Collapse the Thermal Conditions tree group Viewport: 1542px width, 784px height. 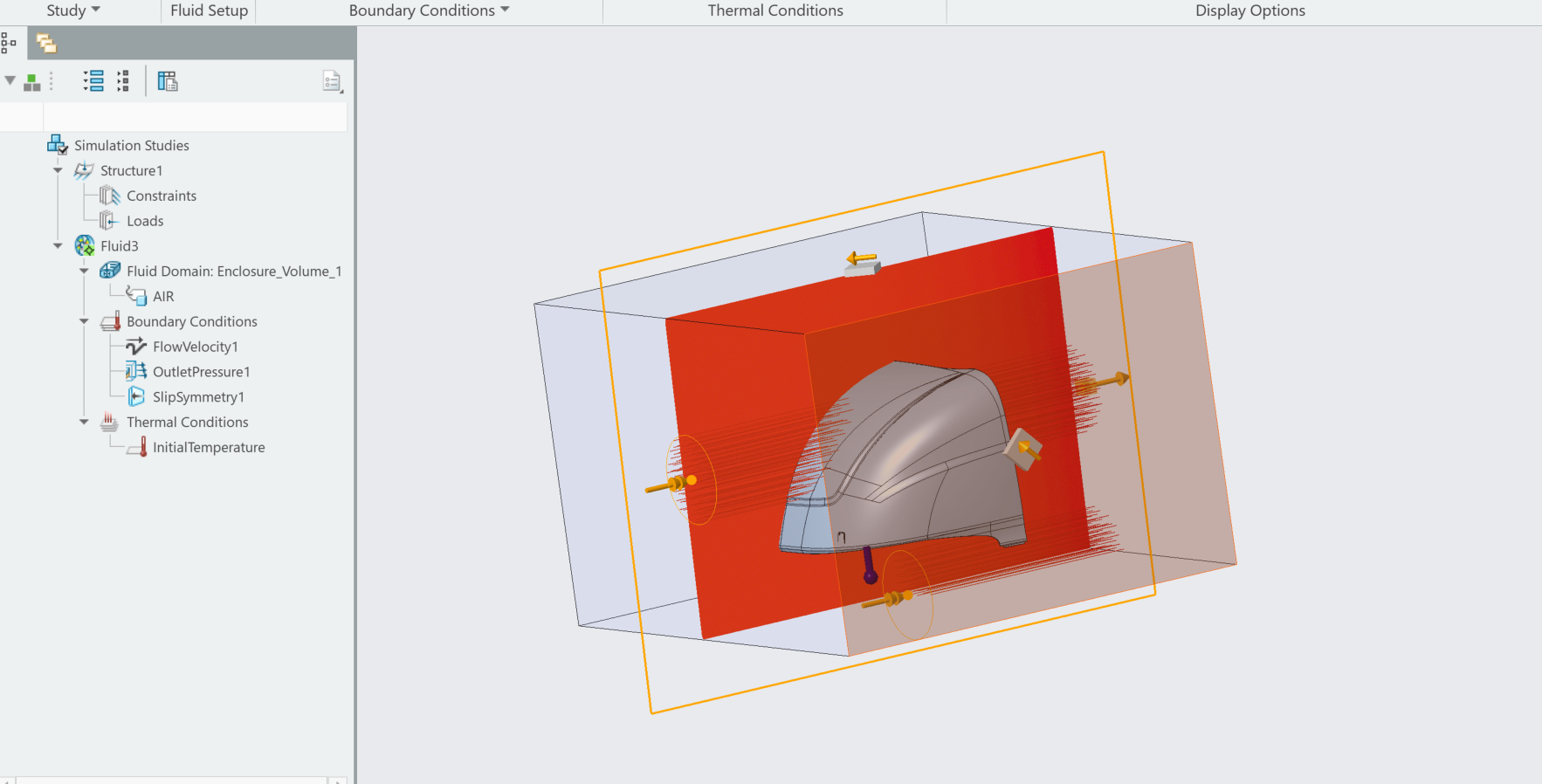click(x=84, y=423)
